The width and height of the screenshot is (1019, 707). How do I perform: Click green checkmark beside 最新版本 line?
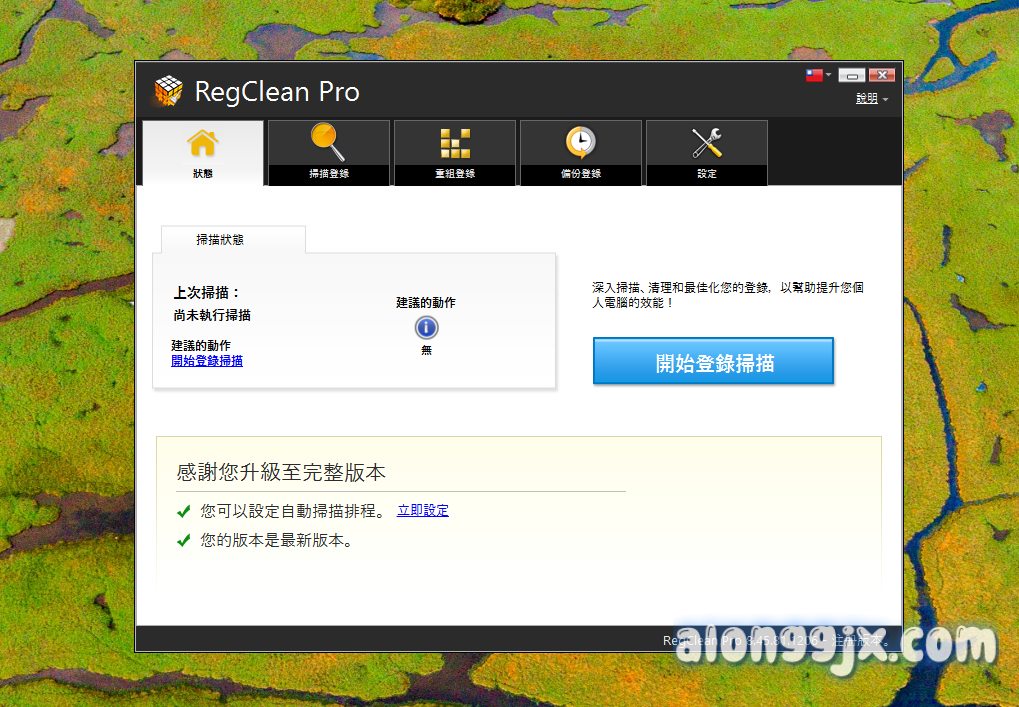(184, 541)
